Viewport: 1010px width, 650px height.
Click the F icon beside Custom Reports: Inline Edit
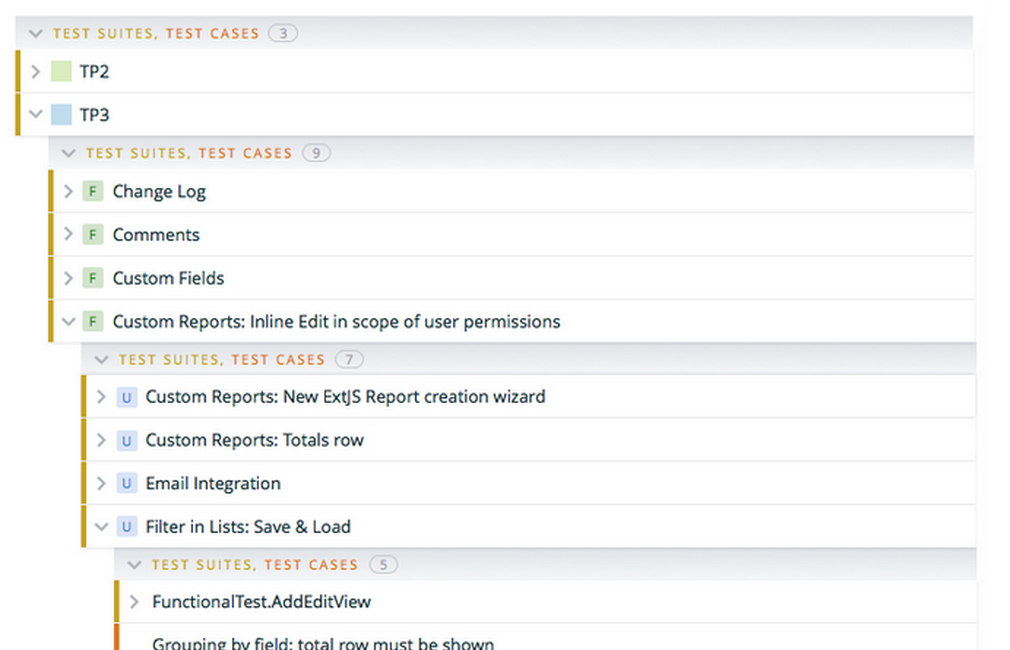click(91, 321)
